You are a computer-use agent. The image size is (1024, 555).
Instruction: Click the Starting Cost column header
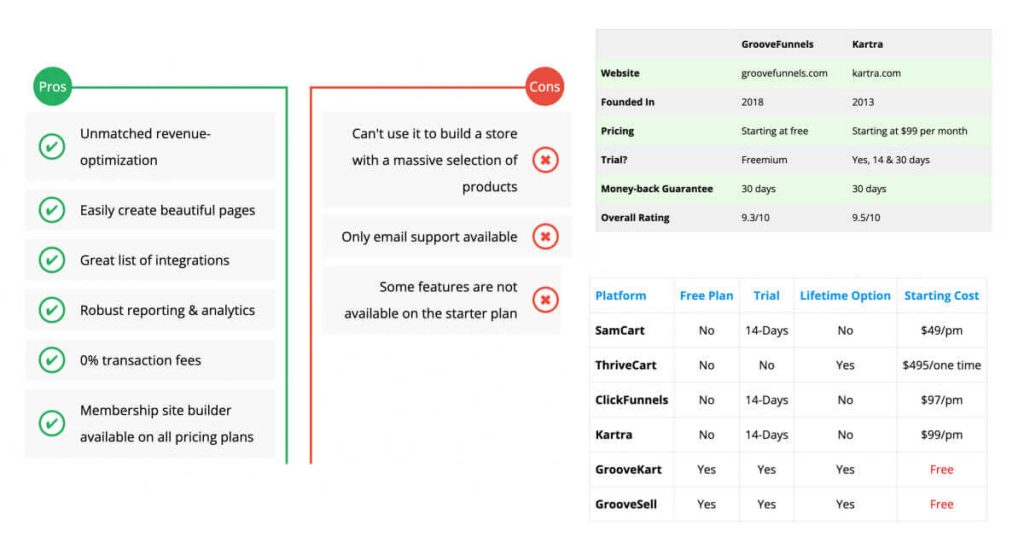(x=941, y=295)
